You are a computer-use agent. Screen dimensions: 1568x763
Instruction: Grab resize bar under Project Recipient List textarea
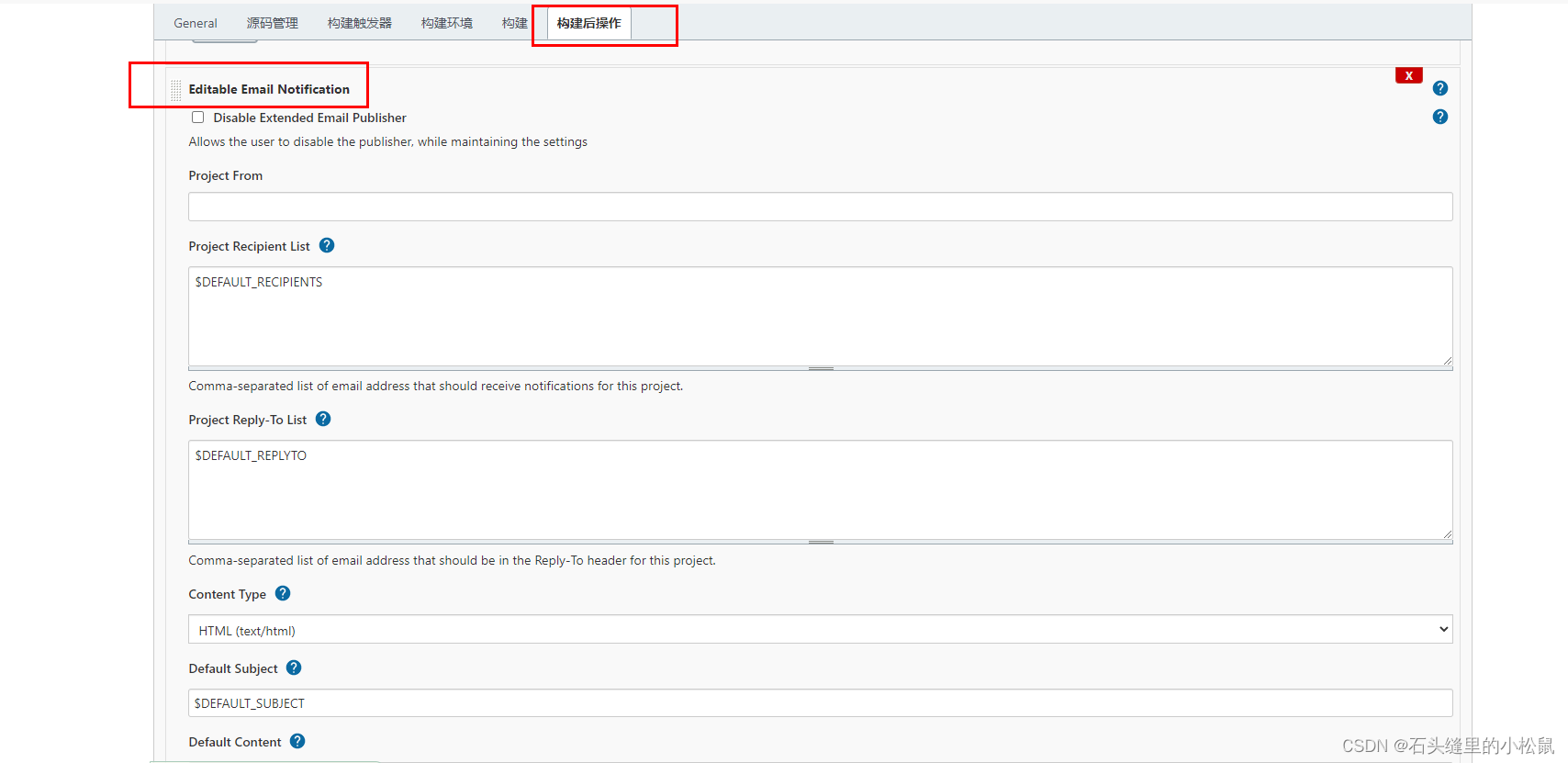coord(820,368)
